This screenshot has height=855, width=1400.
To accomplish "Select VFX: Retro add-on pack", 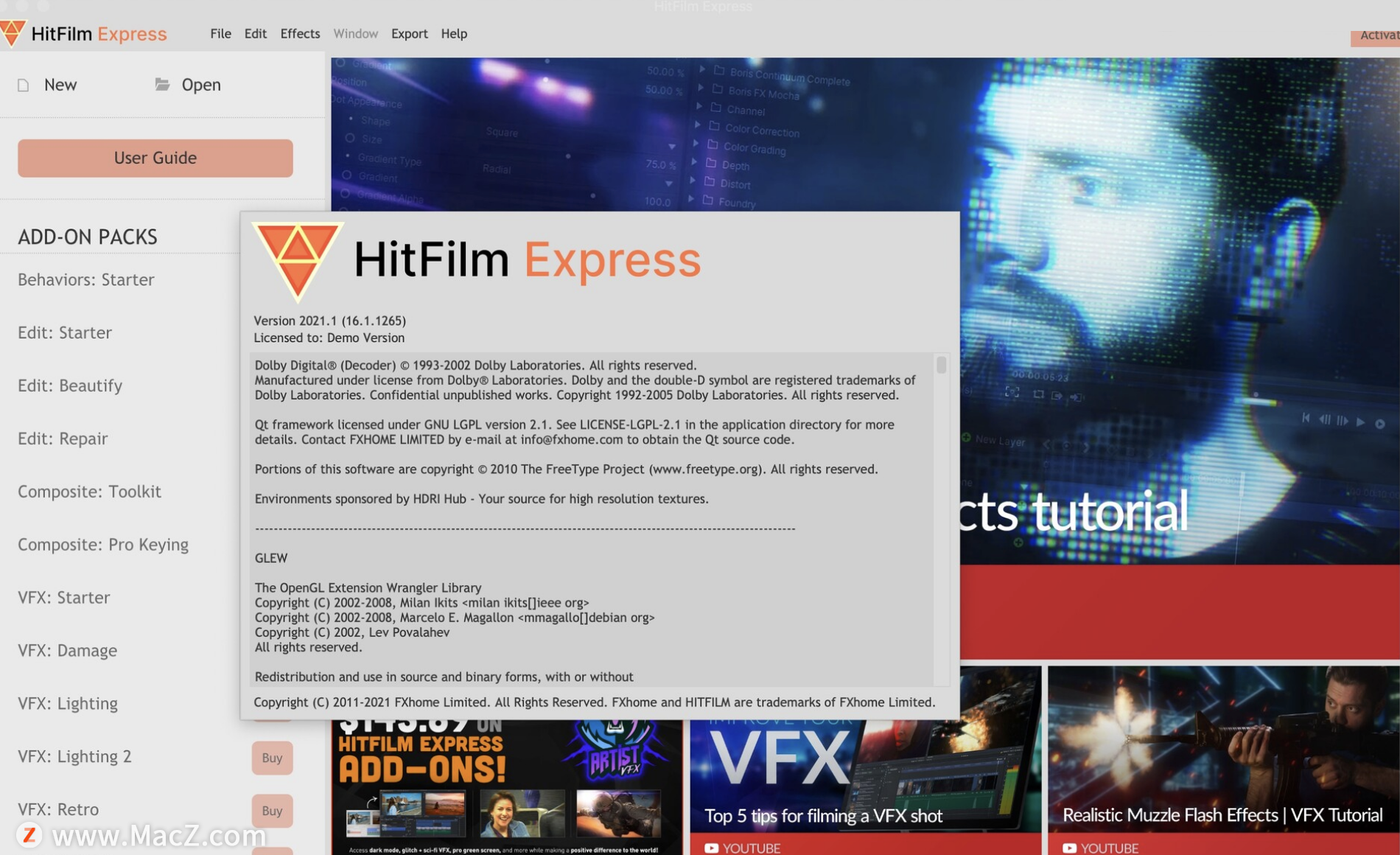I will (x=58, y=810).
